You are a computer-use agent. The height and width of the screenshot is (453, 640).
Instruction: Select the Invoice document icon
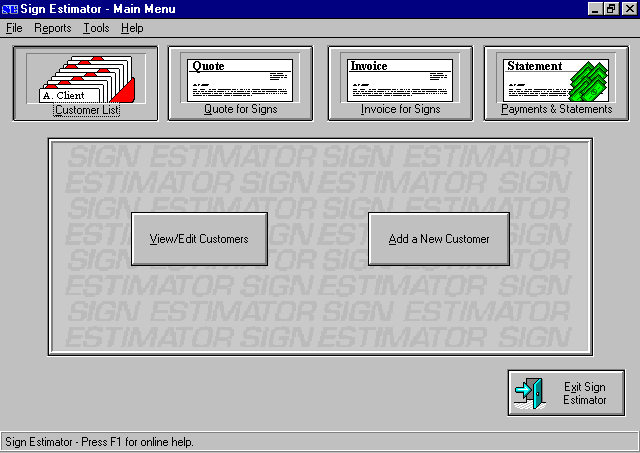400,79
